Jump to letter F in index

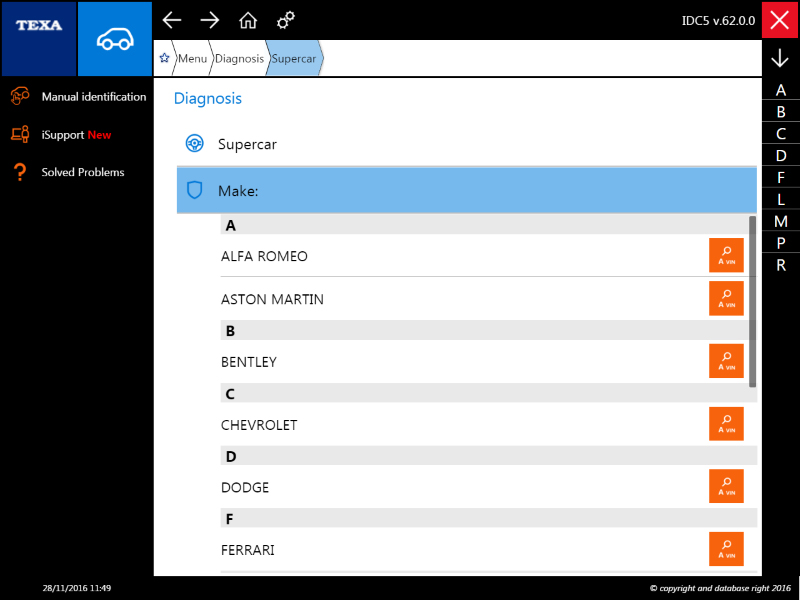pyautogui.click(x=781, y=178)
